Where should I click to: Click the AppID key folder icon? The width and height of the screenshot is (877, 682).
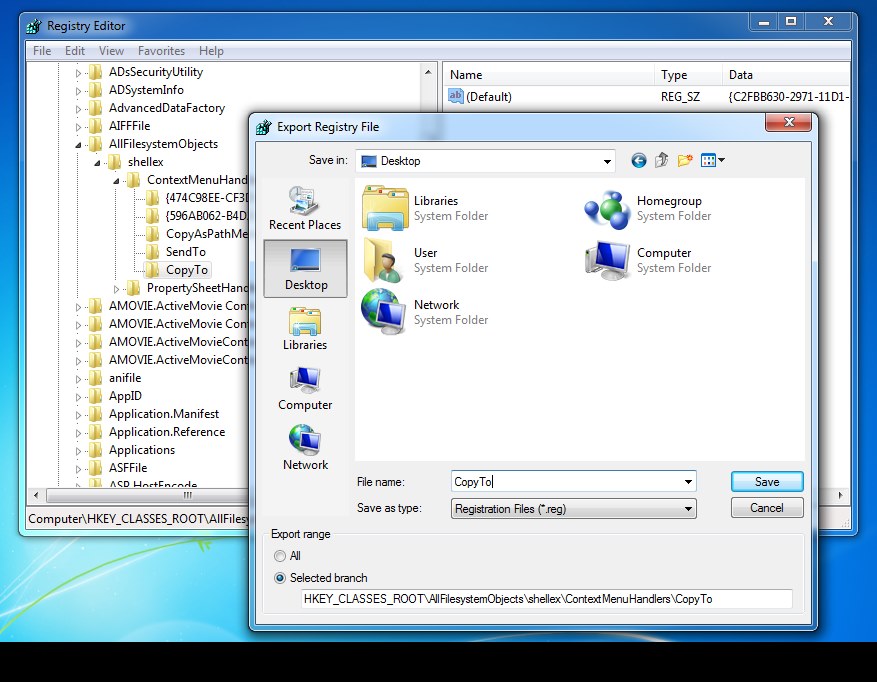point(96,396)
